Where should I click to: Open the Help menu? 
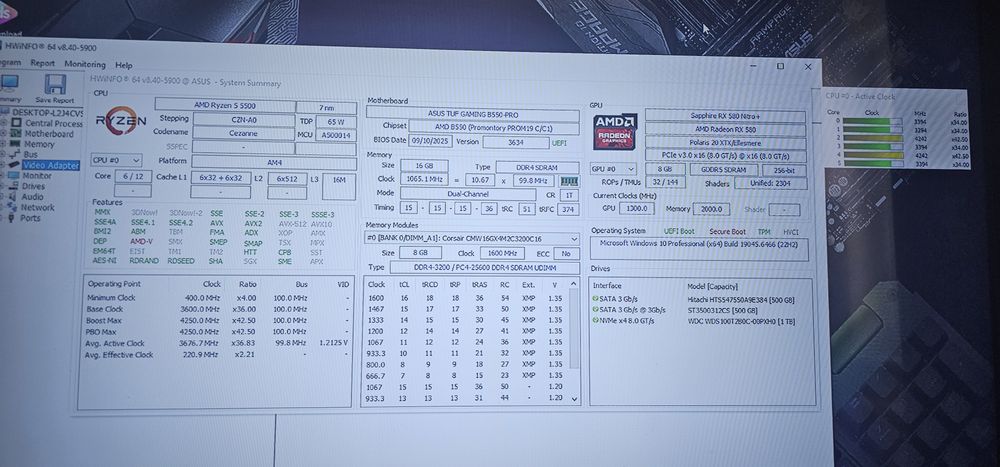point(124,65)
